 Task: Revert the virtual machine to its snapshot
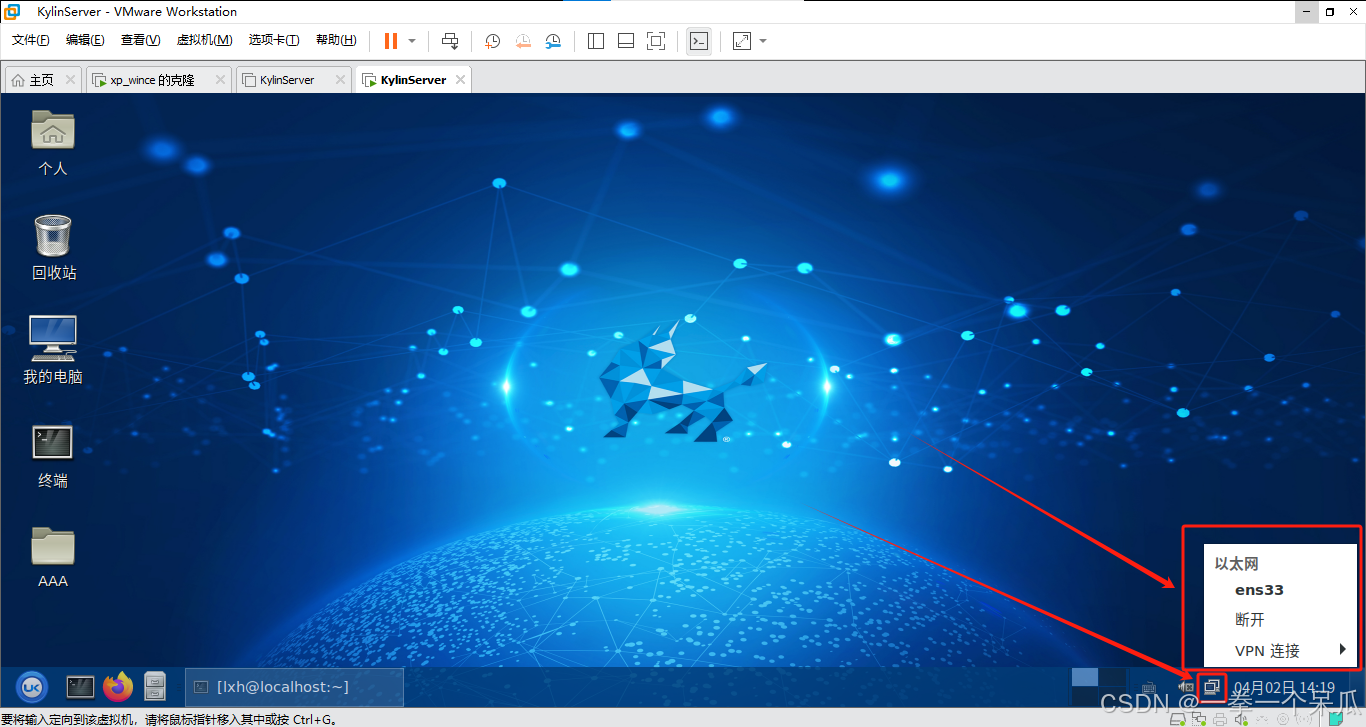coord(523,41)
